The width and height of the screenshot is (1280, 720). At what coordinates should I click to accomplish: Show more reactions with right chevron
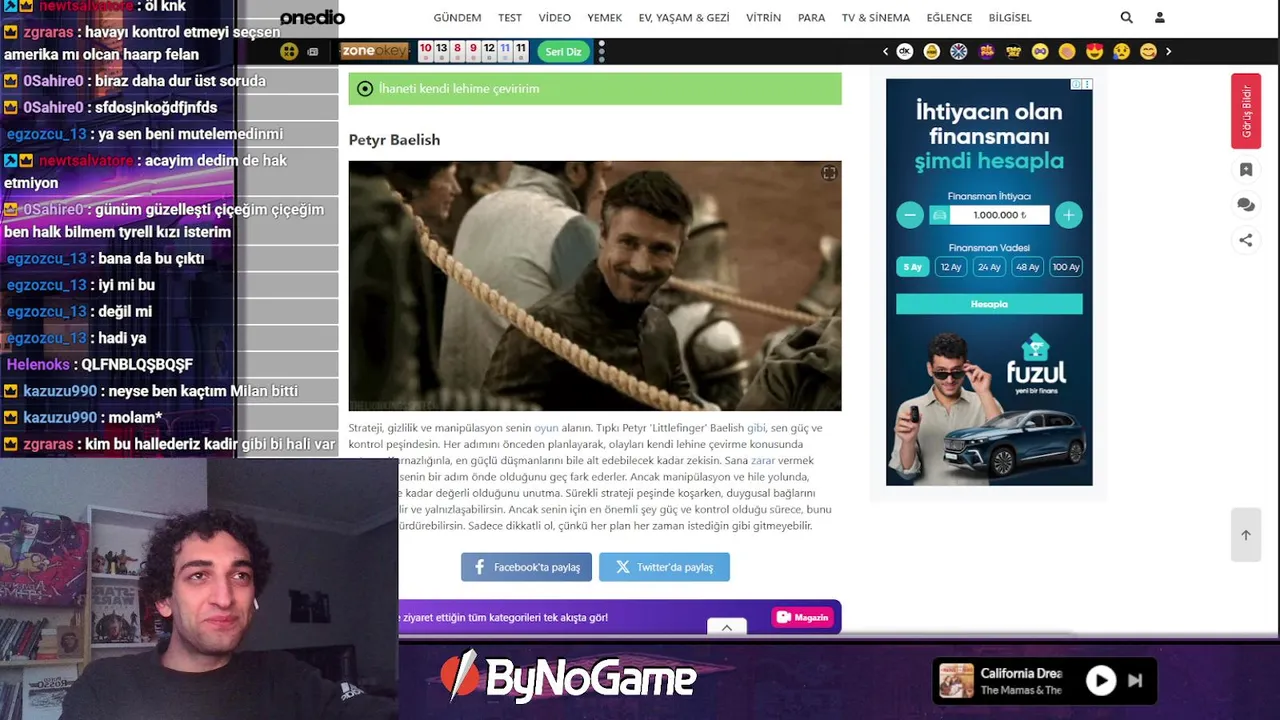click(x=1168, y=51)
